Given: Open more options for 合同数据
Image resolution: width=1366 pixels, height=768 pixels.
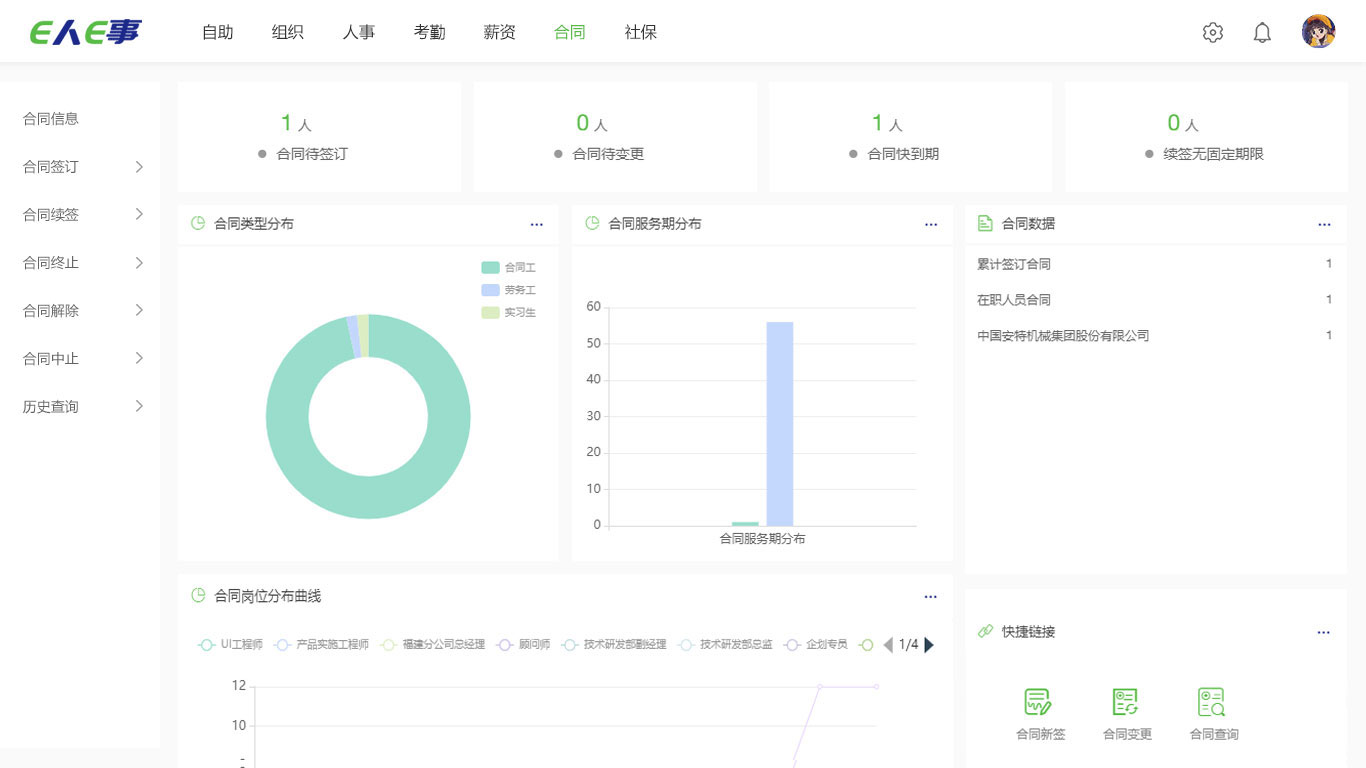Looking at the screenshot, I should [1324, 225].
